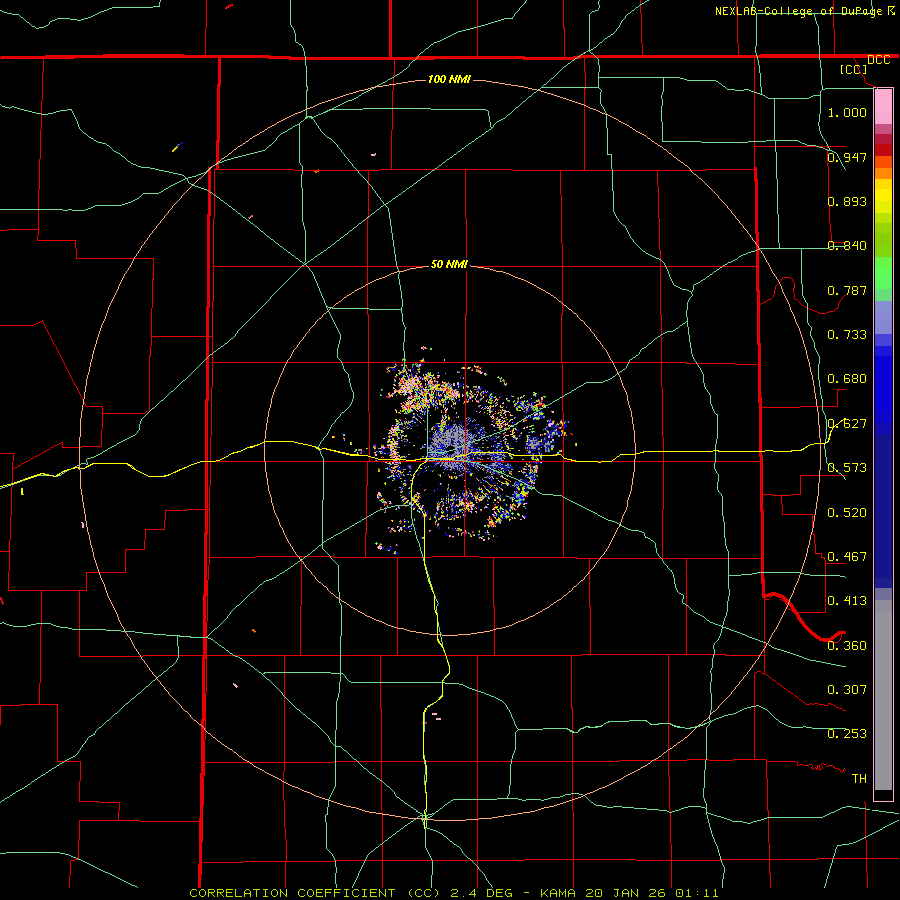Screen dimensions: 900x900
Task: Click the 50 NMI range ring label
Action: click(x=449, y=264)
